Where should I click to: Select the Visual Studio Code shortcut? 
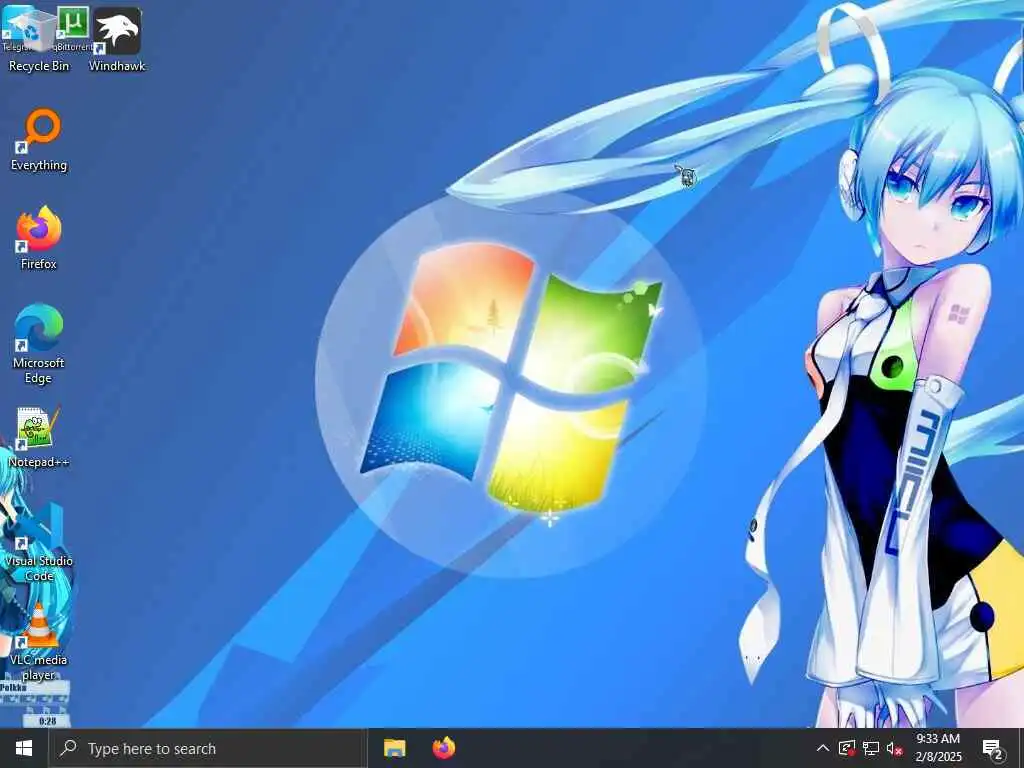(39, 542)
